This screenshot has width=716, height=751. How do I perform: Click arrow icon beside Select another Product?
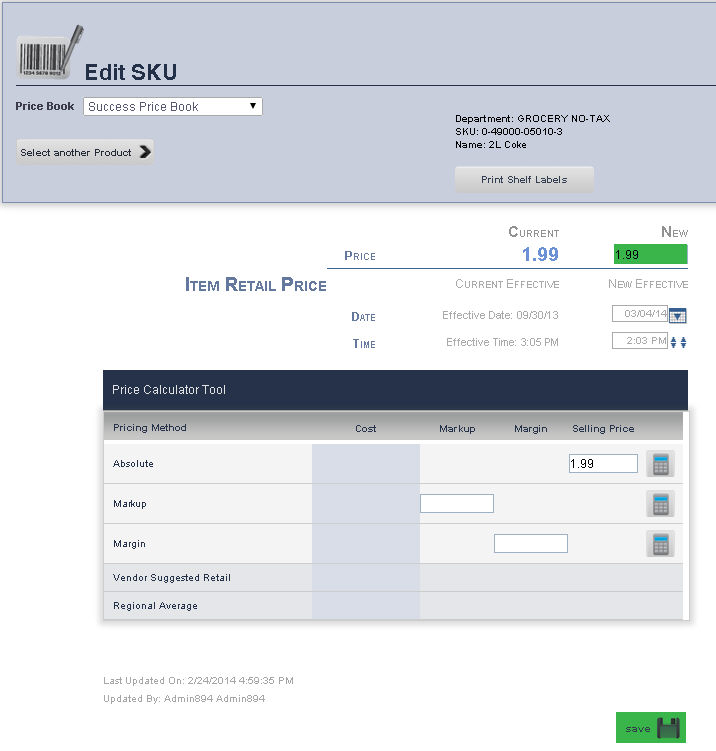pyautogui.click(x=145, y=152)
